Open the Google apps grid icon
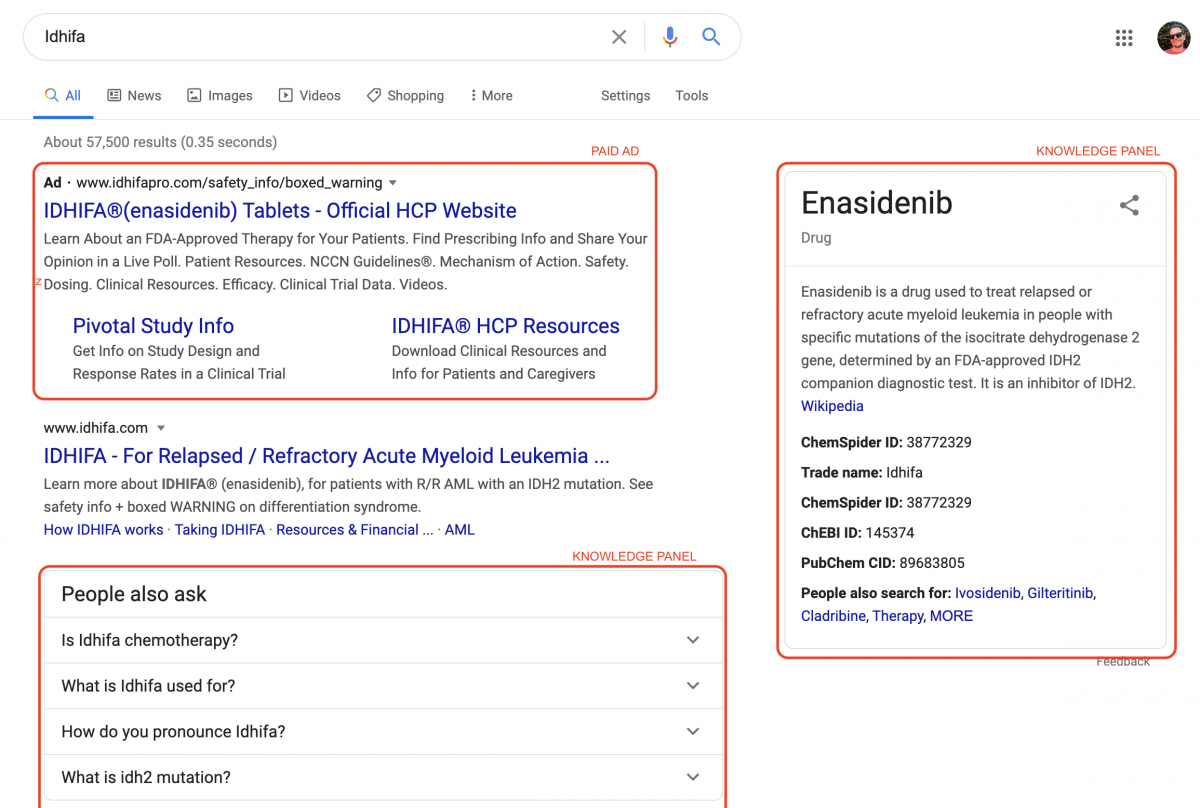Image resolution: width=1200 pixels, height=808 pixels. (x=1124, y=38)
